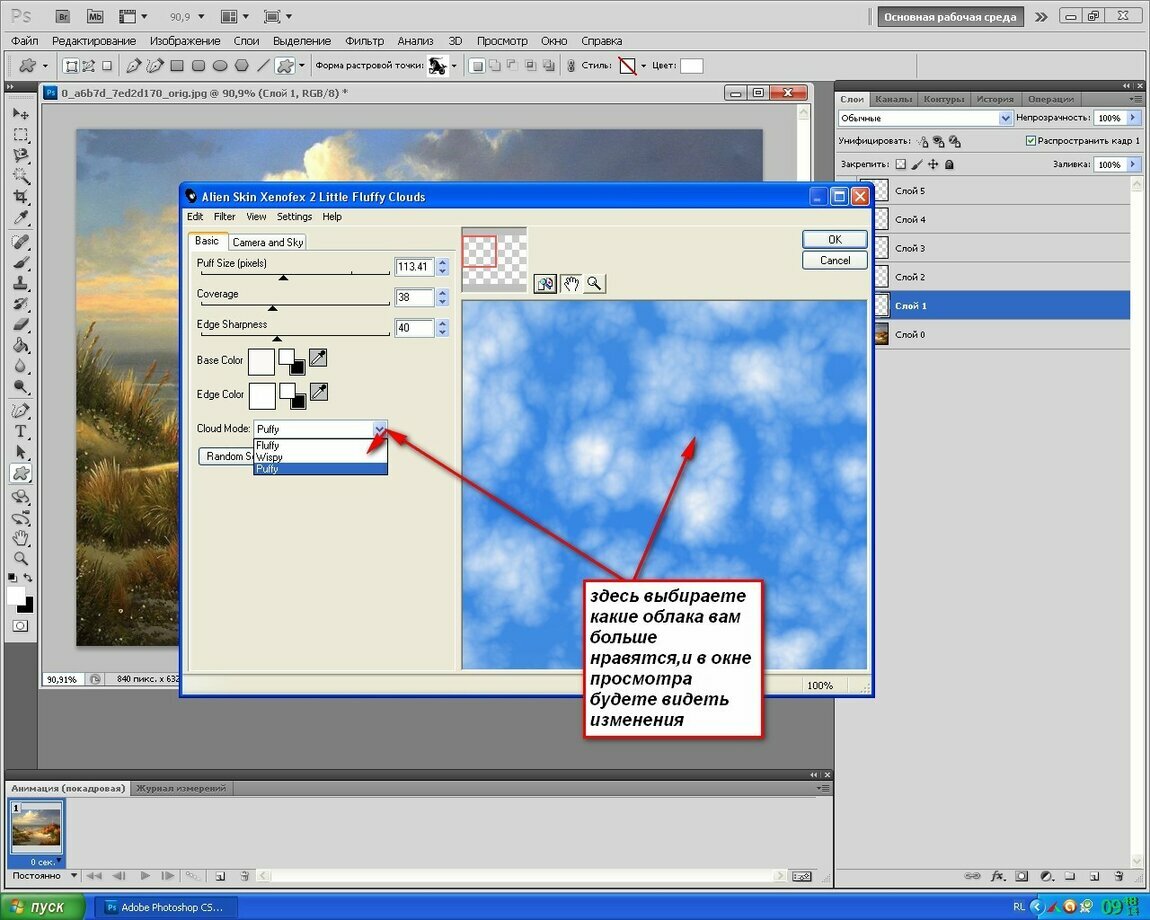This screenshot has width=1150, height=920.
Task: Click the пуск Start button
Action: (43, 907)
